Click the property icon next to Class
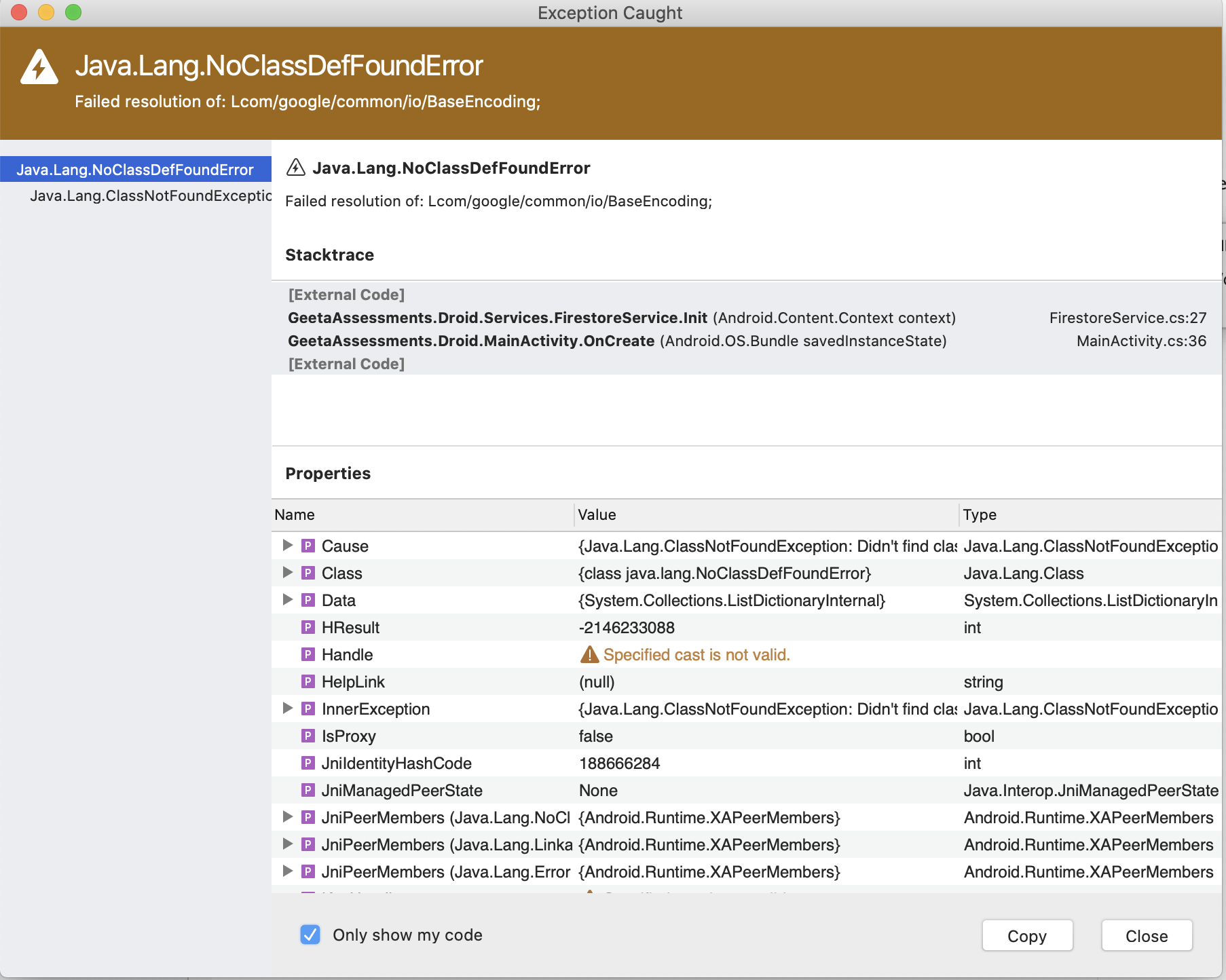This screenshot has width=1226, height=980. pos(308,573)
